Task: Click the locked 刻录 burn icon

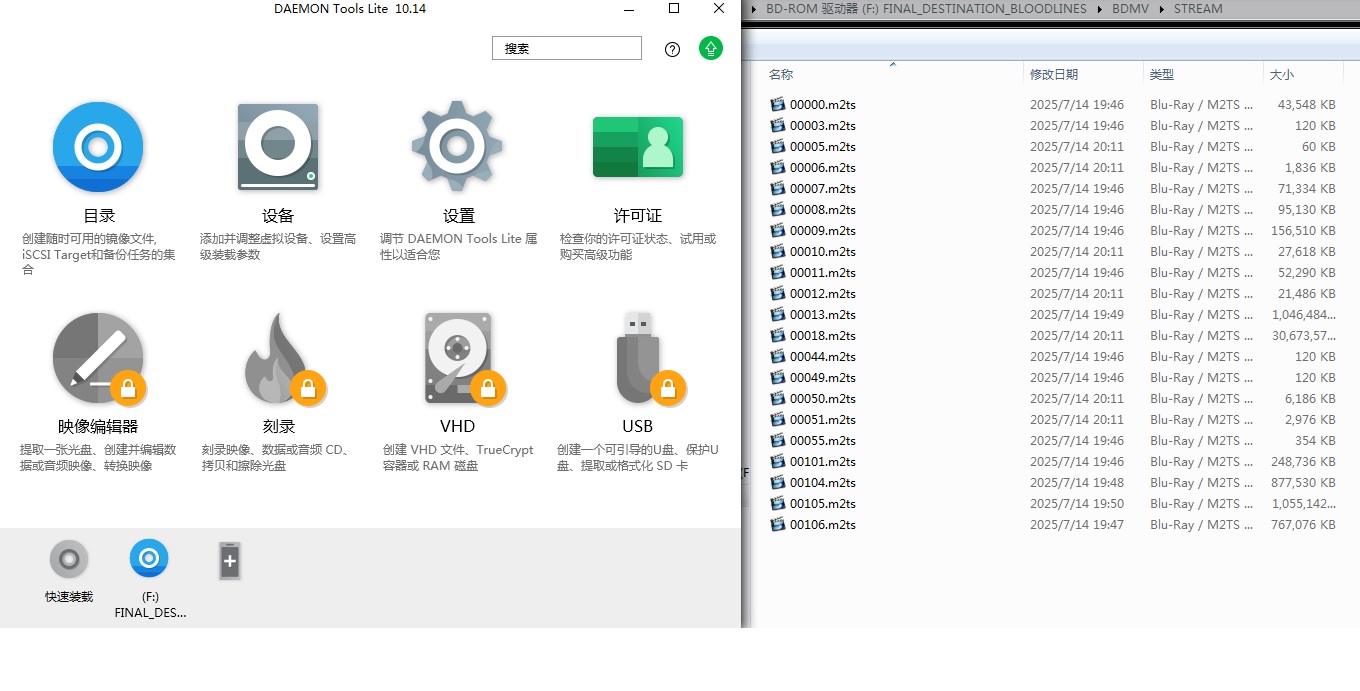Action: tap(278, 358)
